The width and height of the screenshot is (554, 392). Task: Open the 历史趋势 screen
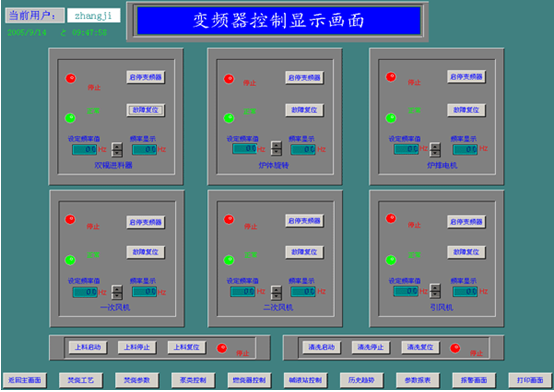click(361, 380)
